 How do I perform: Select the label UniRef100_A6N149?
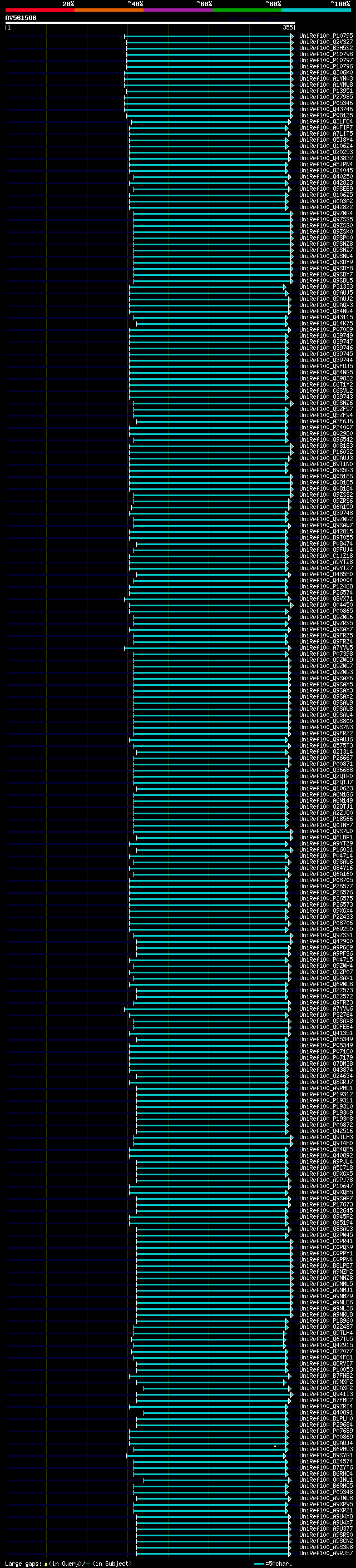coord(325,800)
